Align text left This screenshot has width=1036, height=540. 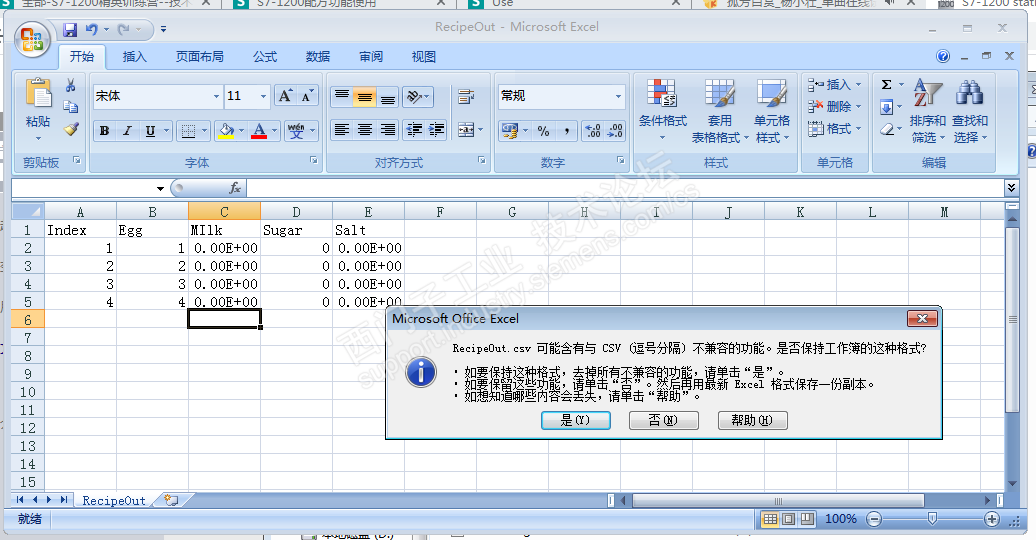pyautogui.click(x=342, y=130)
